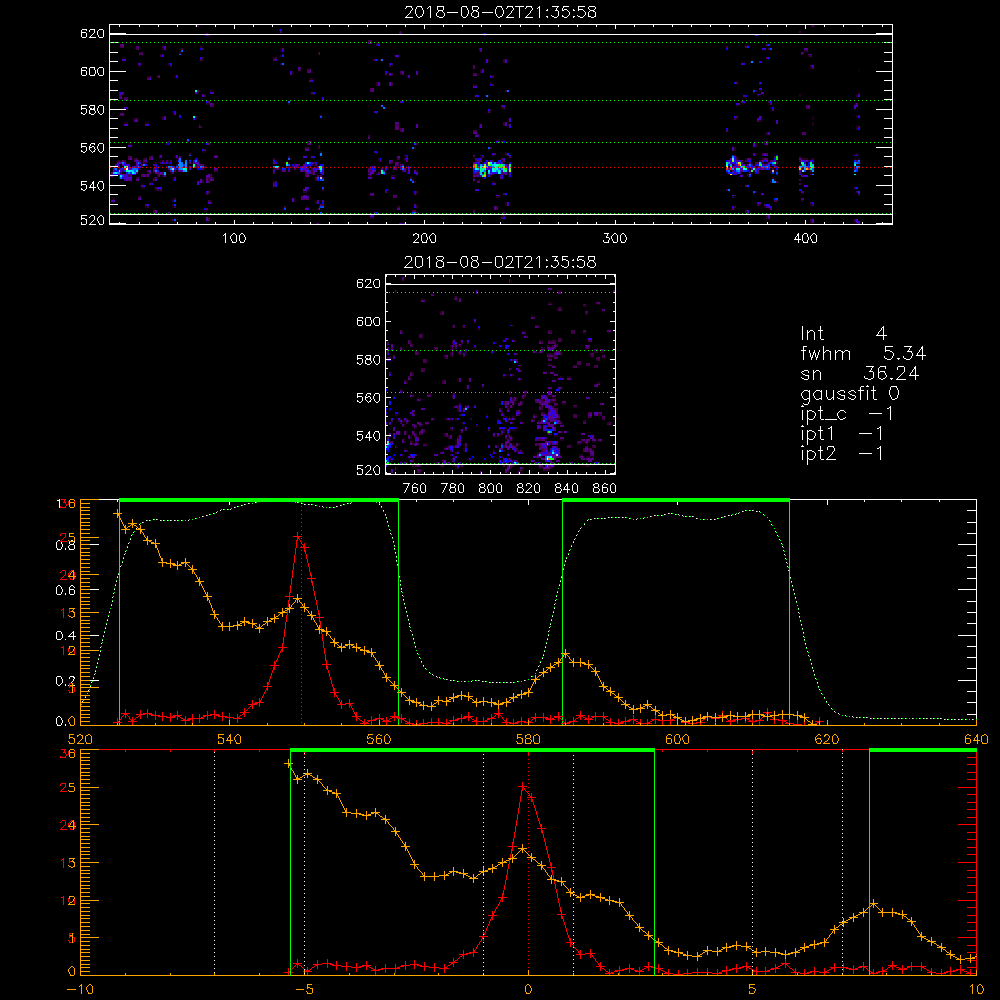Click x-axis label 640 on profile plot
1000x1000 pixels.
(x=976, y=740)
